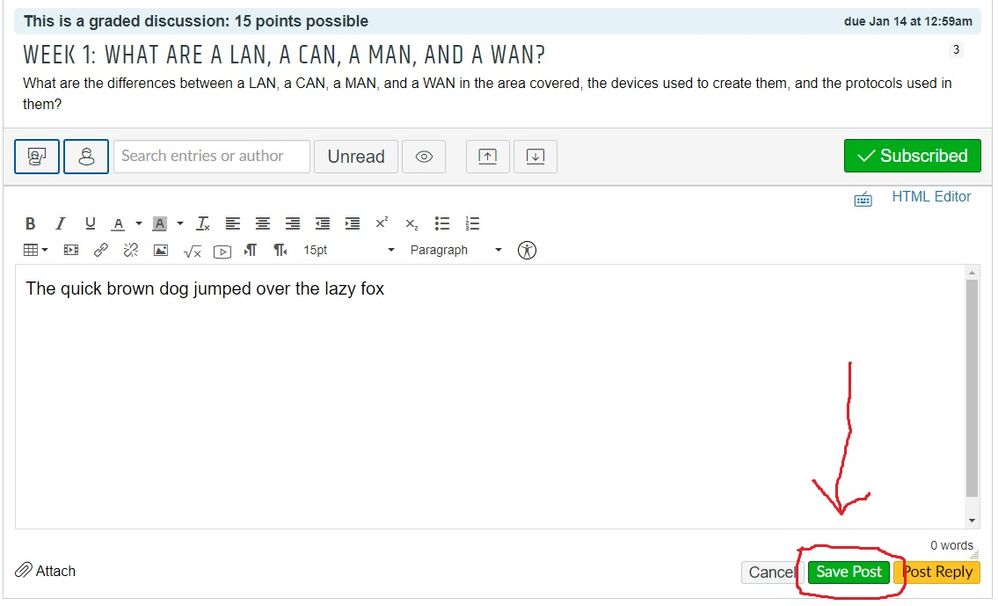This screenshot has width=998, height=606.
Task: Switch to the HTML Editor
Action: pos(930,197)
